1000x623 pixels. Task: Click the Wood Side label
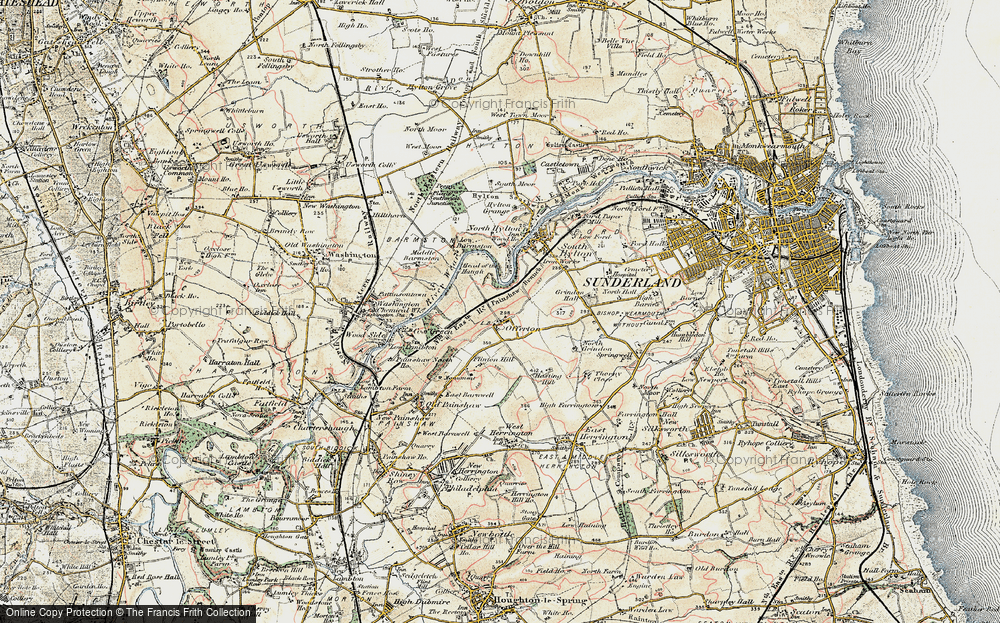point(367,334)
